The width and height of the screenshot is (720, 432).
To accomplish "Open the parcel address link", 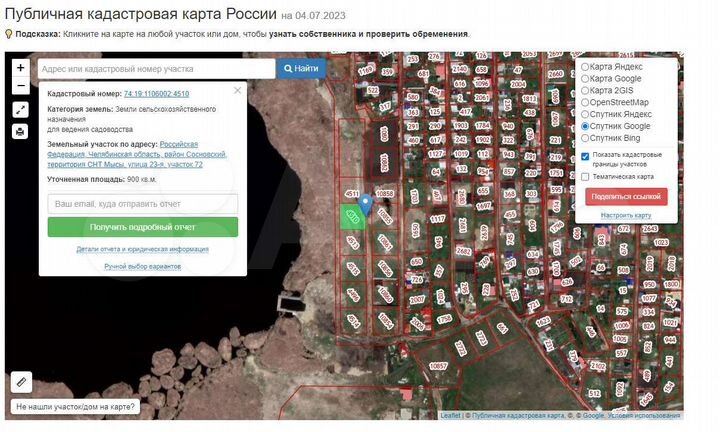I will (137, 154).
